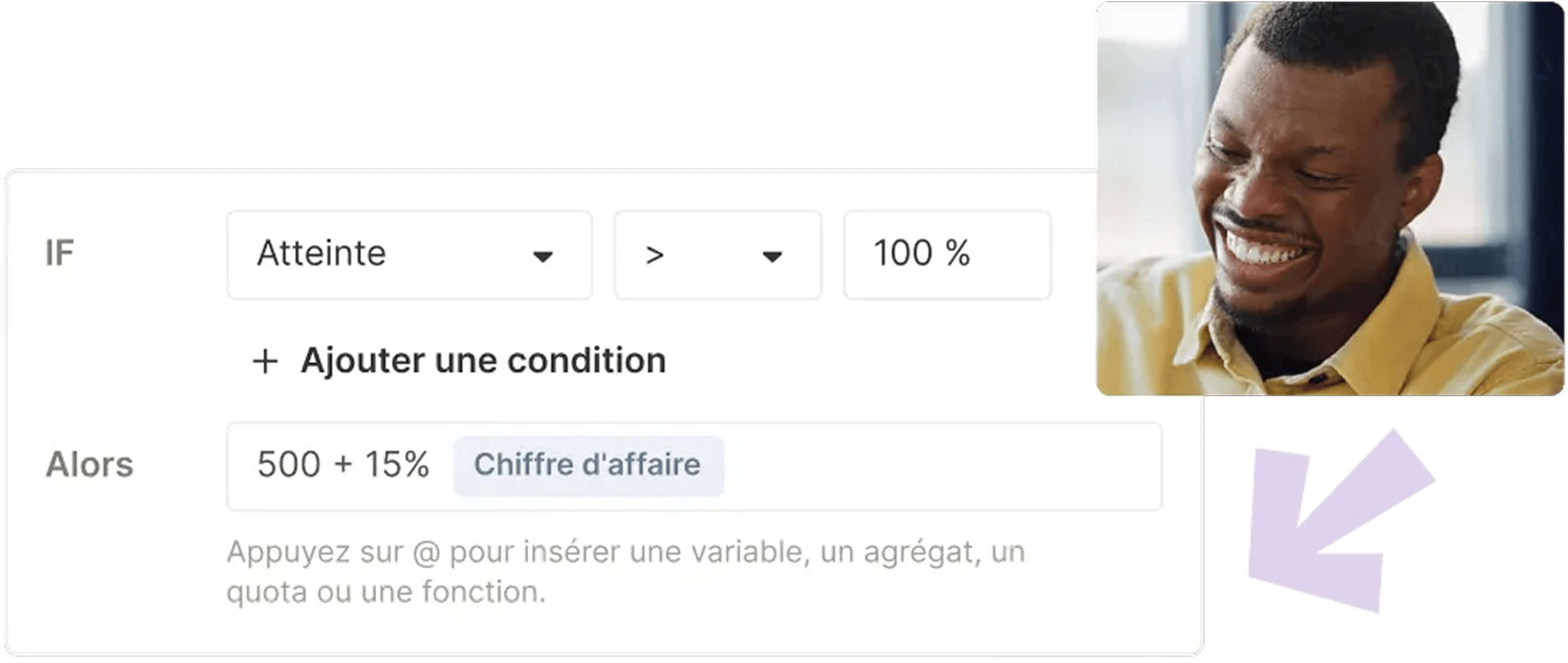Open the greater-than operator dropdown
Screen dimensions: 1568x663
tap(717, 254)
